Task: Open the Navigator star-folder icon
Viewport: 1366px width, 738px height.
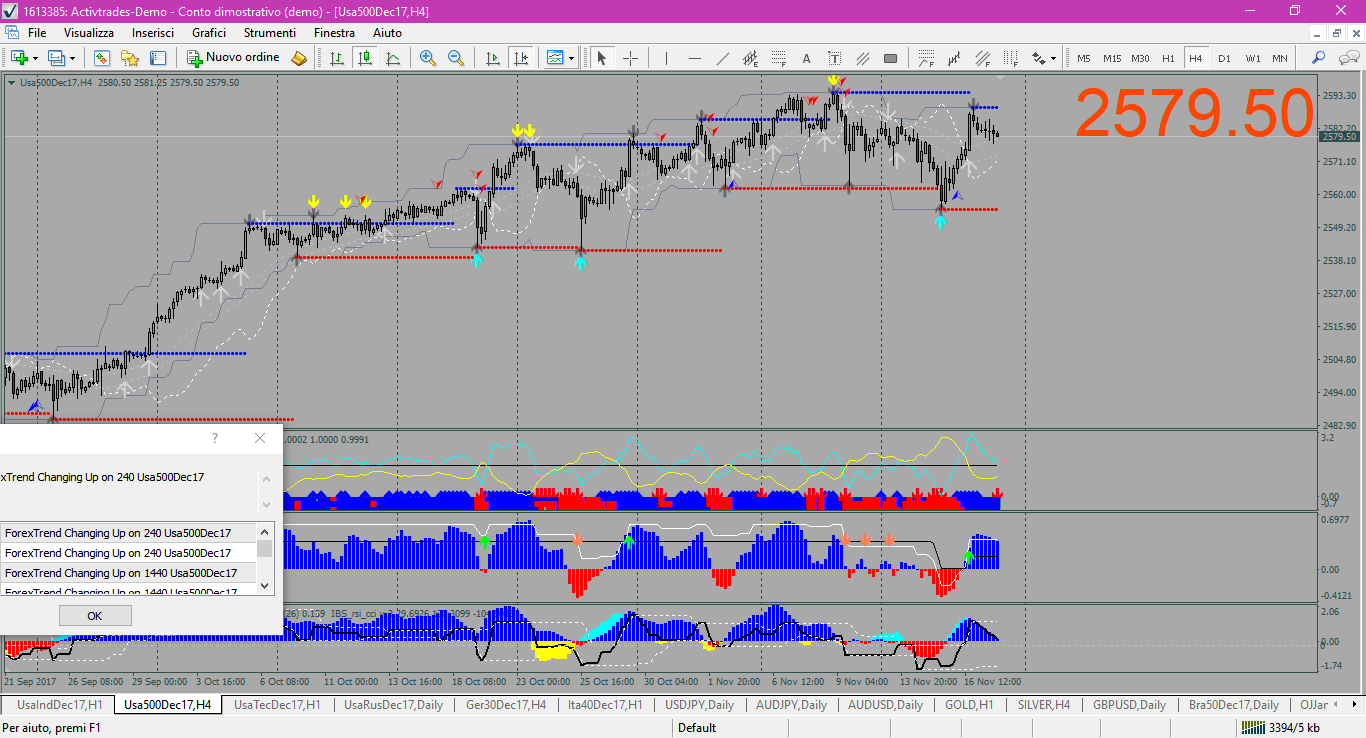Action: [x=130, y=58]
